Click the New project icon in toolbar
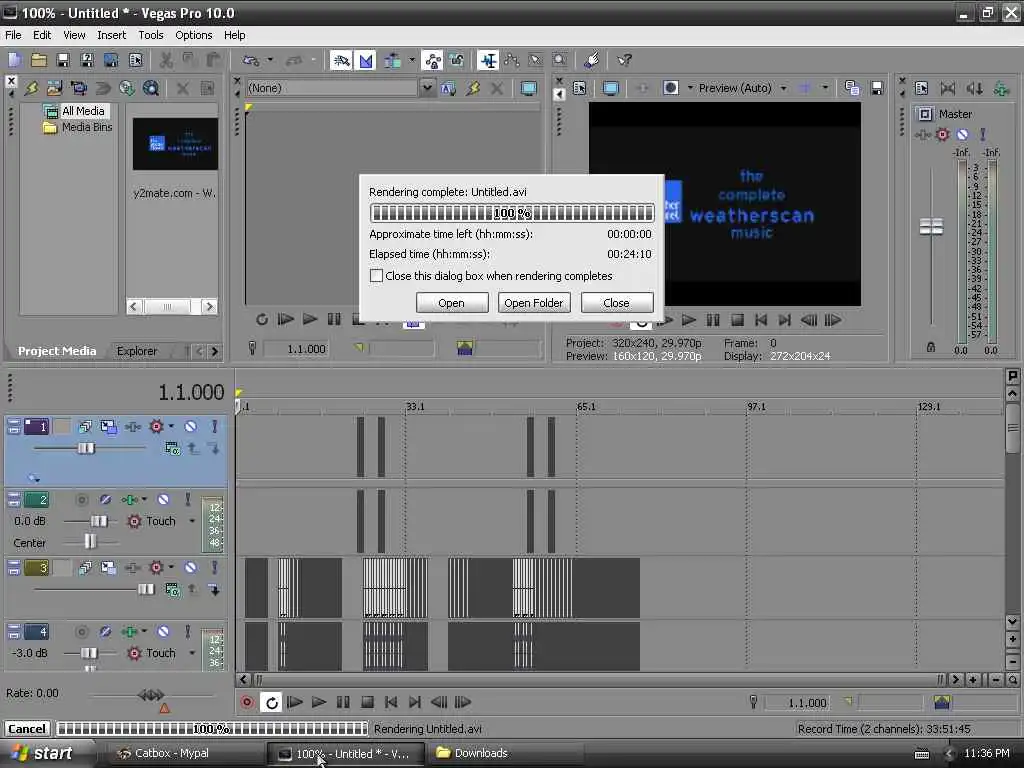 click(14, 61)
